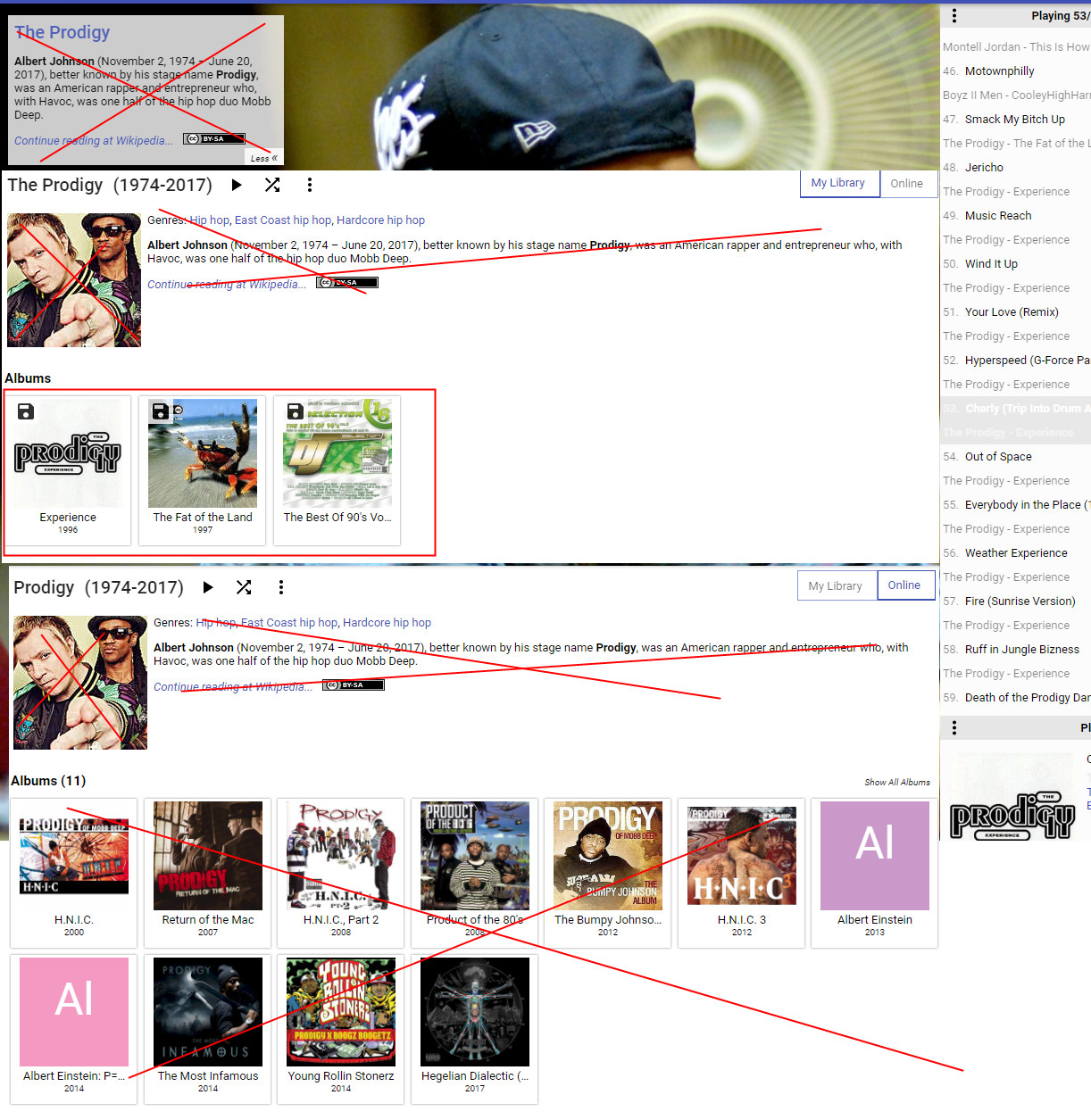
Task: Open Return of the Mac album
Action: 207,855
